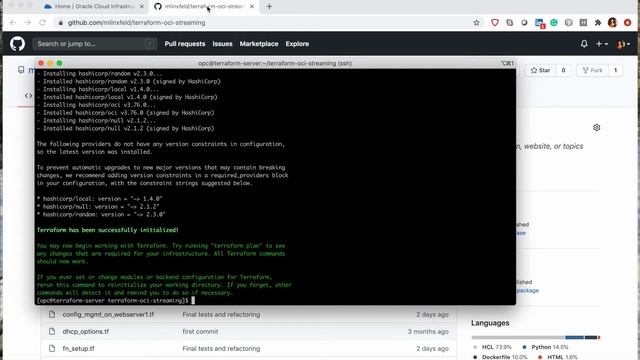
Task: Open the gray shield extension icon
Action: point(569,23)
